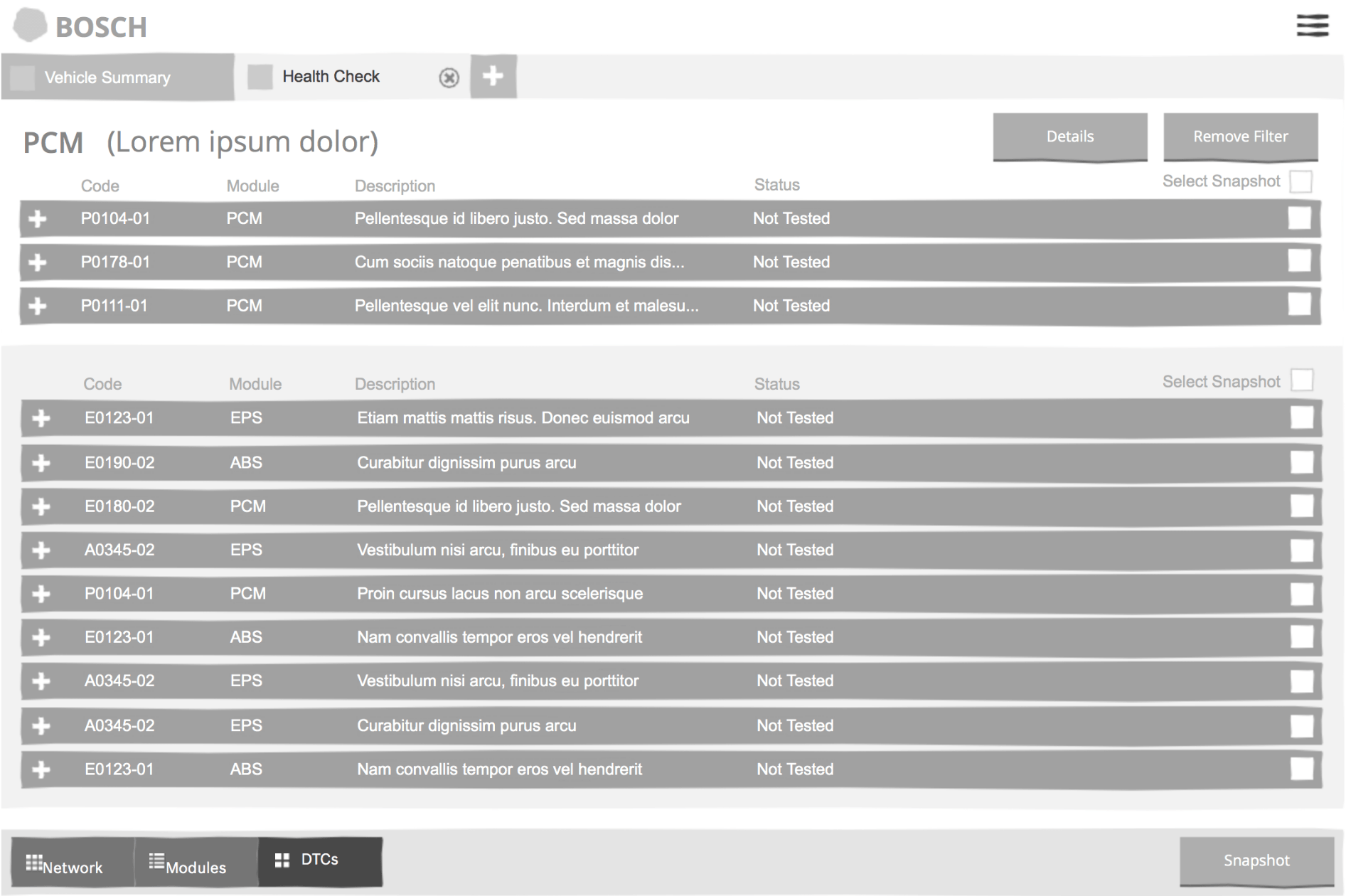The width and height of the screenshot is (1346, 896).
Task: Click 'Pellentesque vel elit nunc' description
Action: click(x=526, y=306)
